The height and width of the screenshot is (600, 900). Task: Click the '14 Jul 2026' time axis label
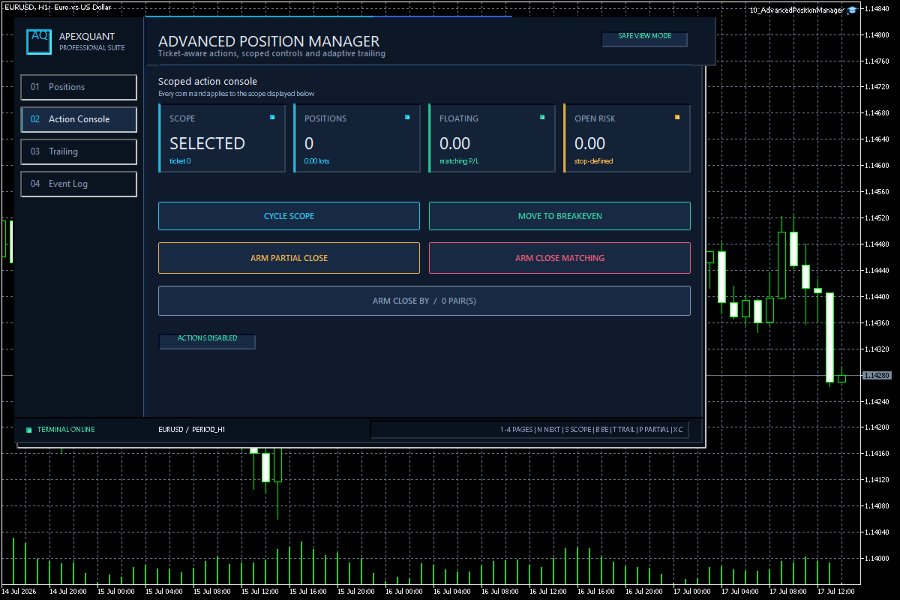point(18,591)
